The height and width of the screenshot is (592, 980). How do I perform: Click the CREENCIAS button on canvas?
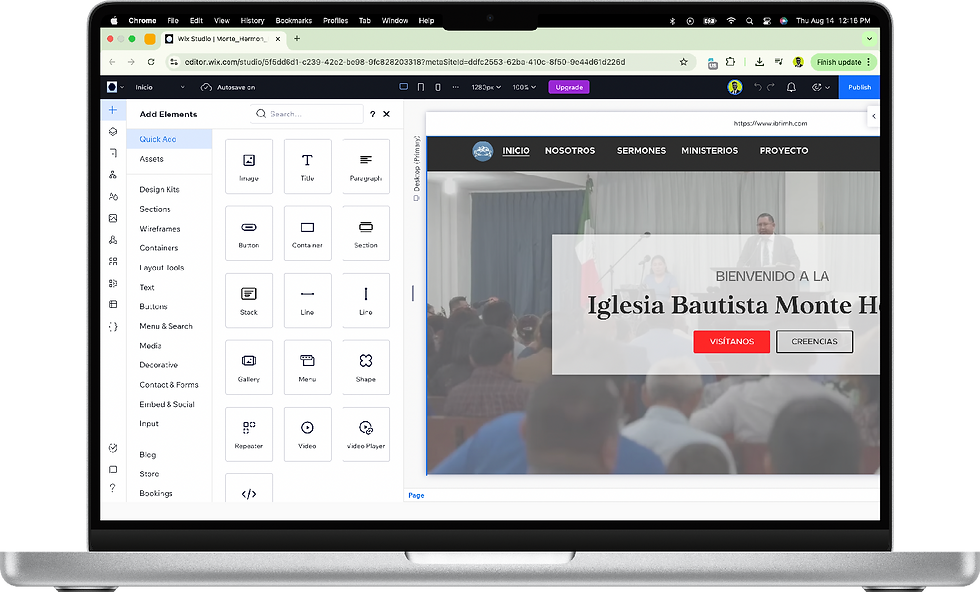[x=814, y=341]
